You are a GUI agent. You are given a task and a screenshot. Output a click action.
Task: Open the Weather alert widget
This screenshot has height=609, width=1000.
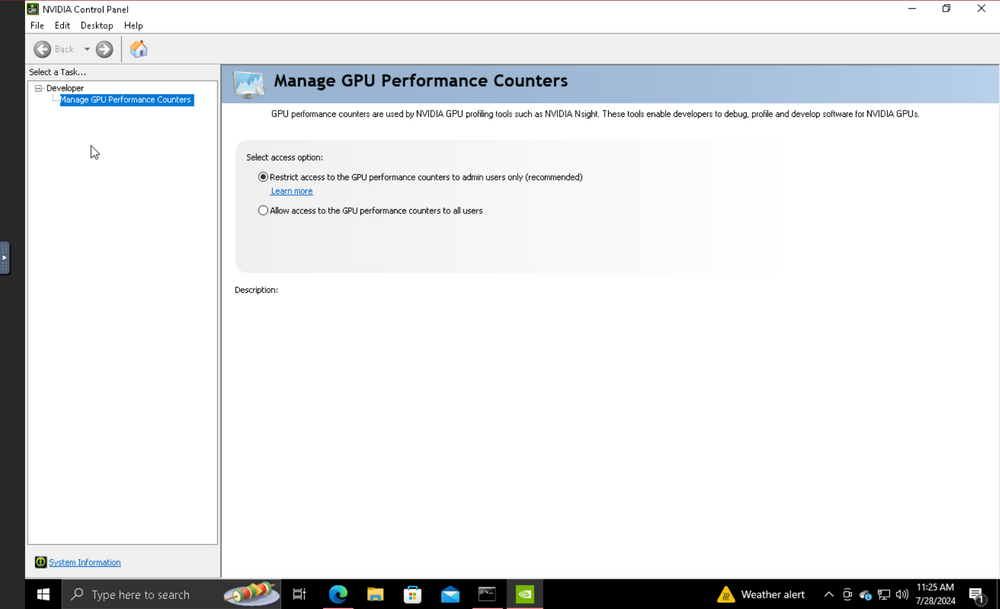tap(761, 594)
